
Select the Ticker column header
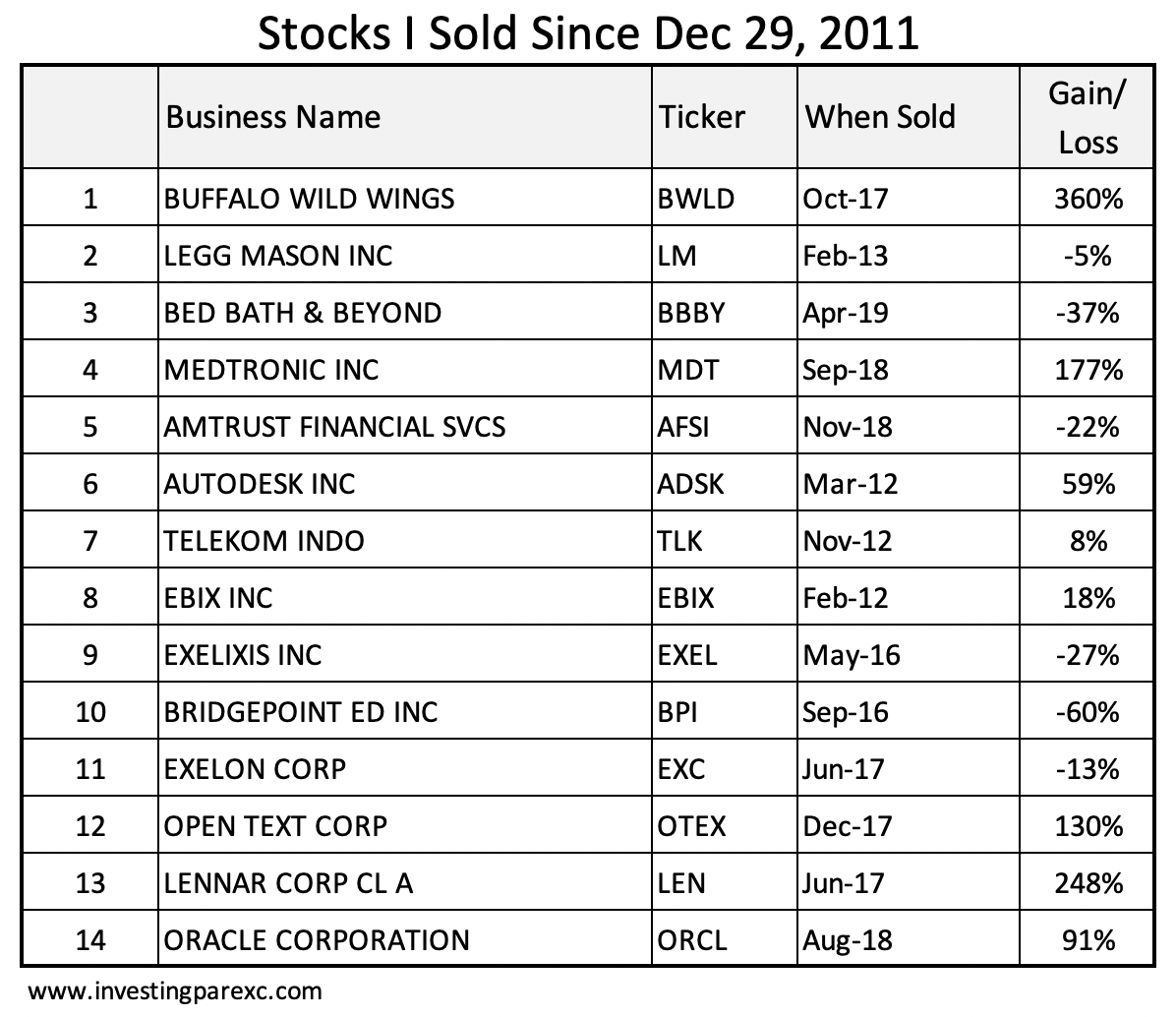tap(725, 117)
